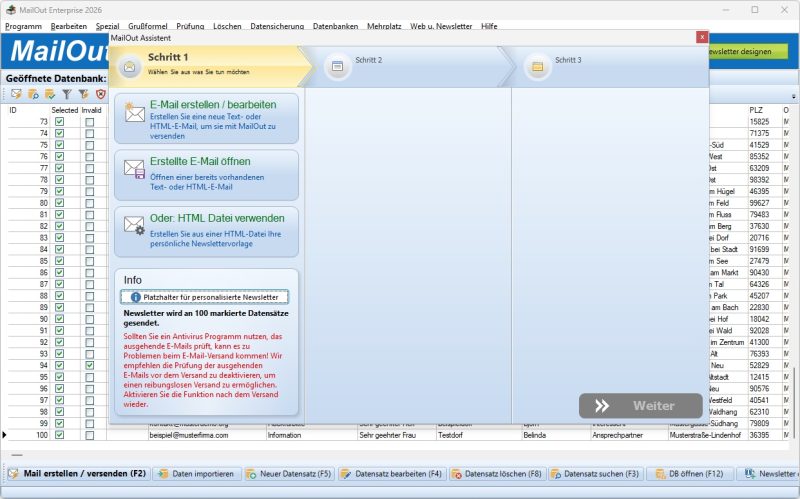Screen dimensions: 800x499
Task: Open the Mehrplatz menu
Action: [x=384, y=26]
